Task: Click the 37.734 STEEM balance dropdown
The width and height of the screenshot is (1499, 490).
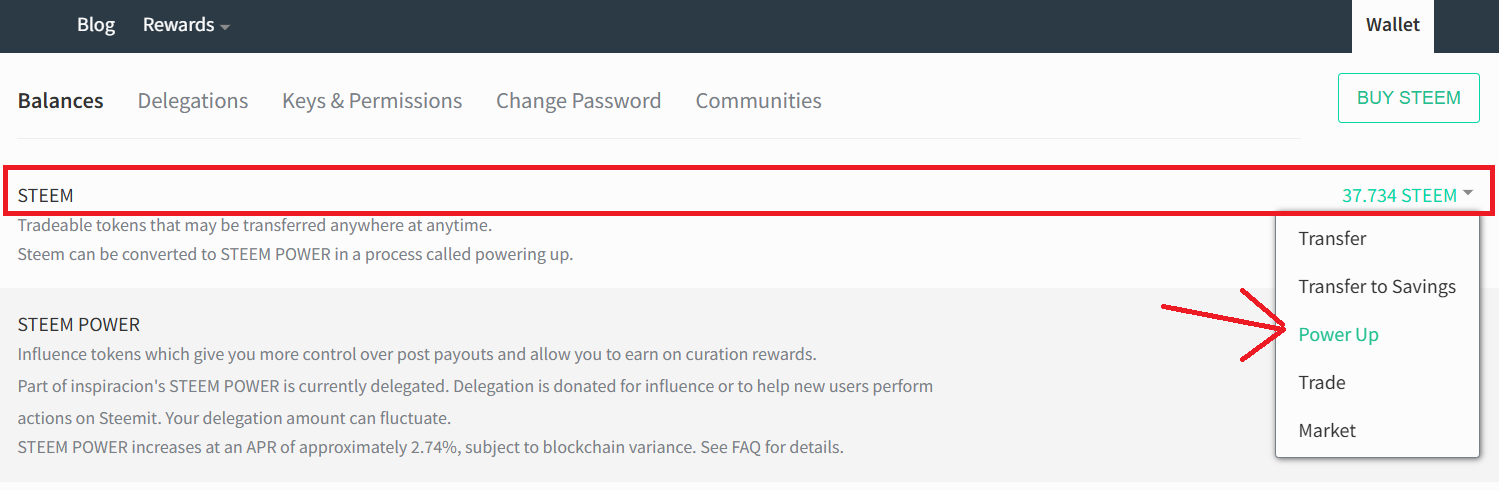Action: (x=1398, y=195)
